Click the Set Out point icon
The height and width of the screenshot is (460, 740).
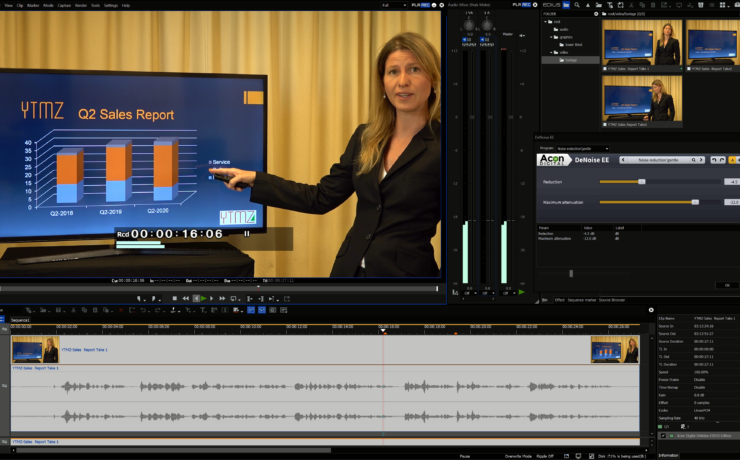[x=154, y=298]
